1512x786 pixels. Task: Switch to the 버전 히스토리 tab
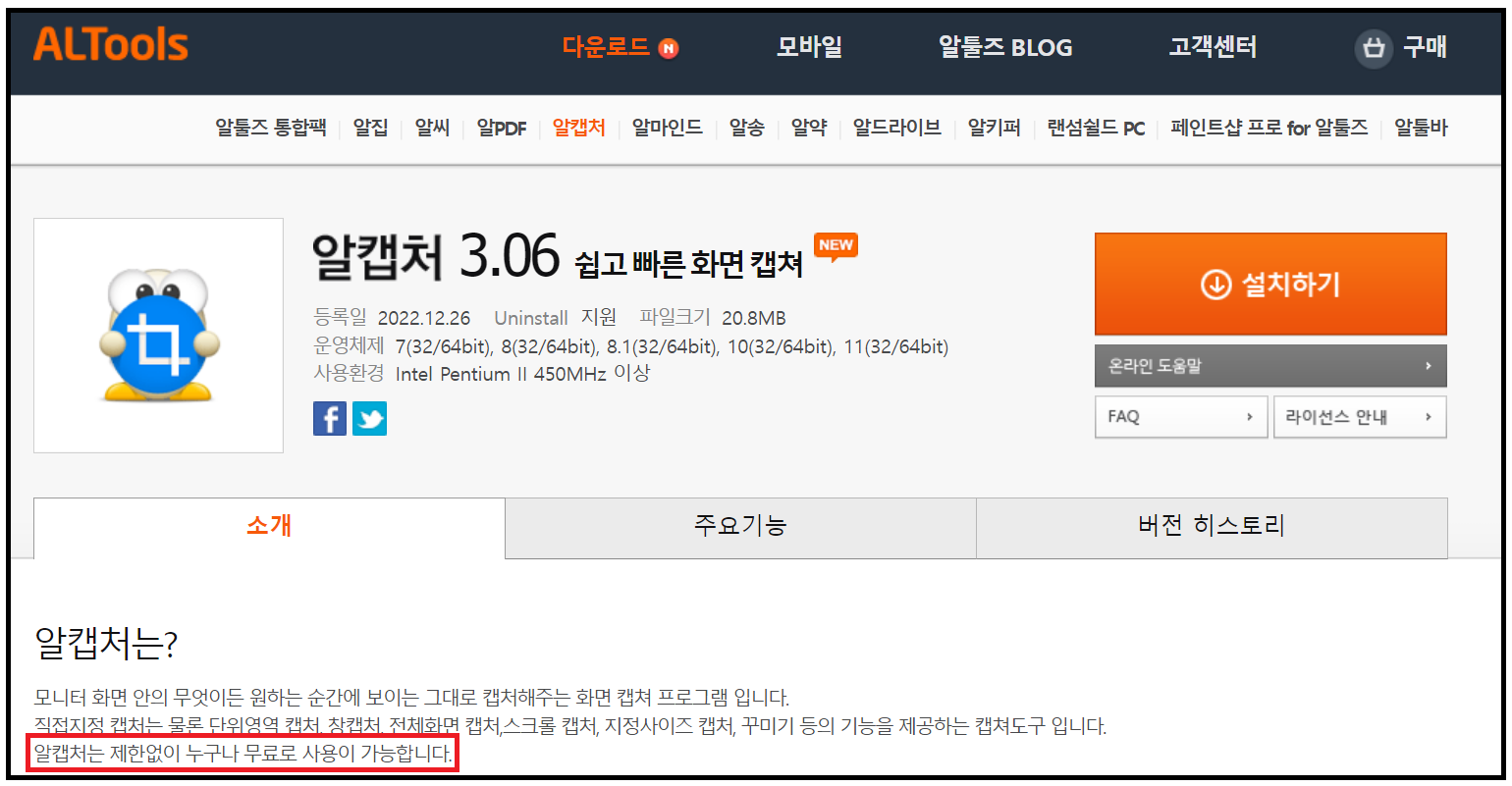1212,527
